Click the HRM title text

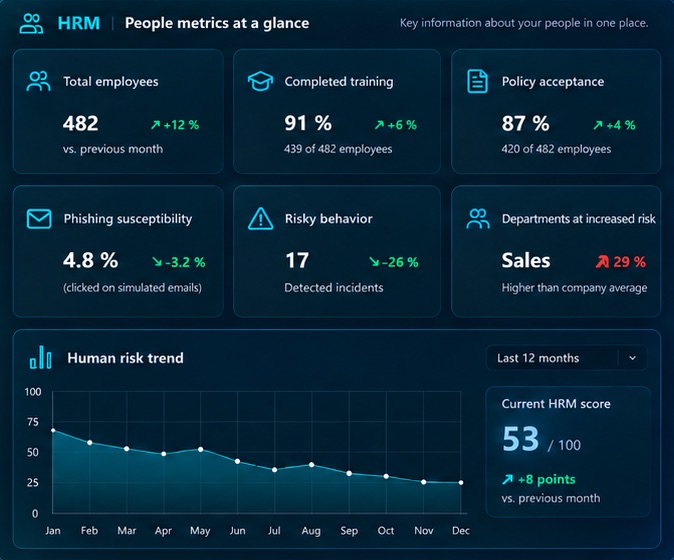pyautogui.click(x=79, y=23)
